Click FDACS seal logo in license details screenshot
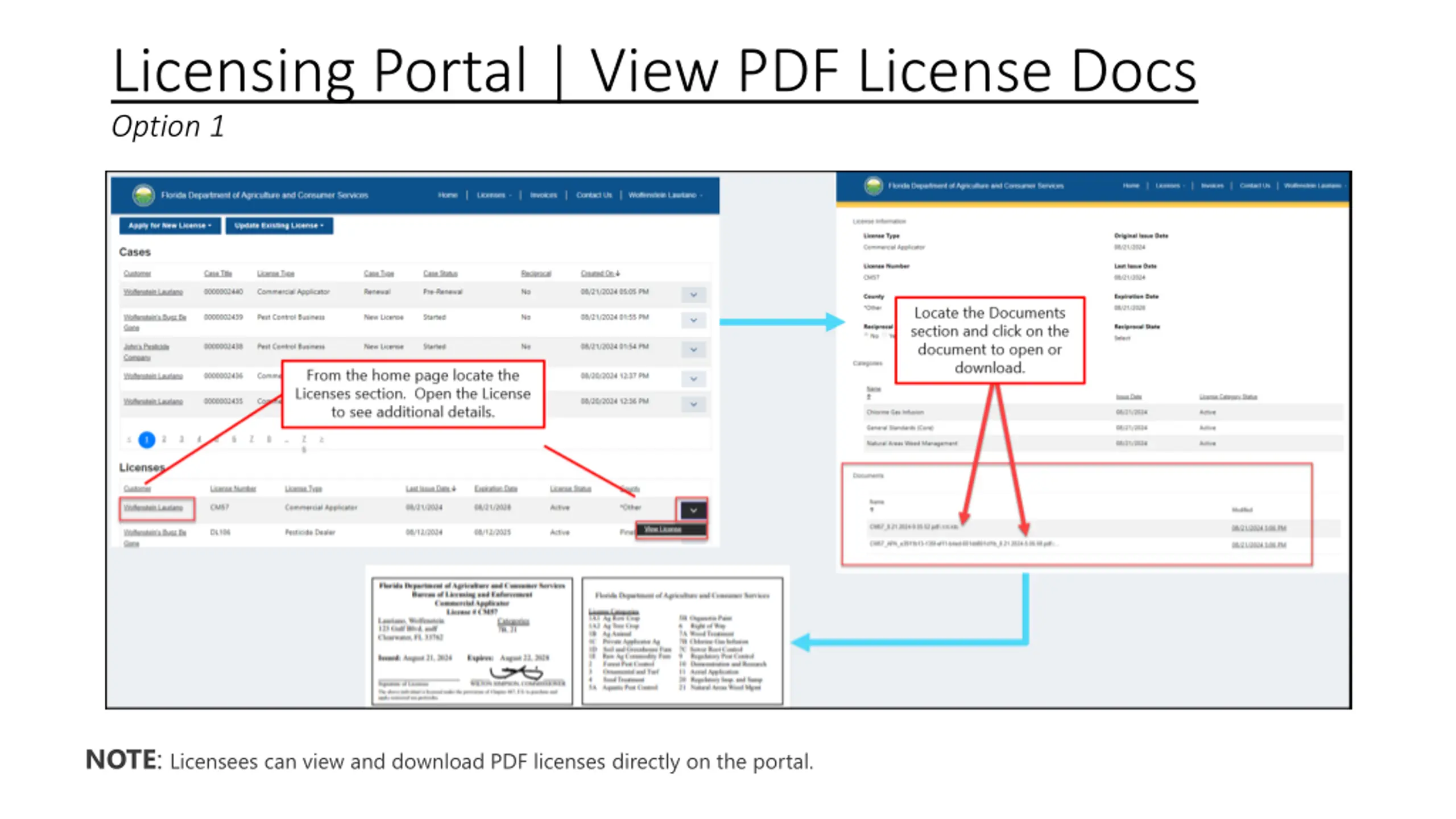The height and width of the screenshot is (819, 1456). (x=874, y=185)
